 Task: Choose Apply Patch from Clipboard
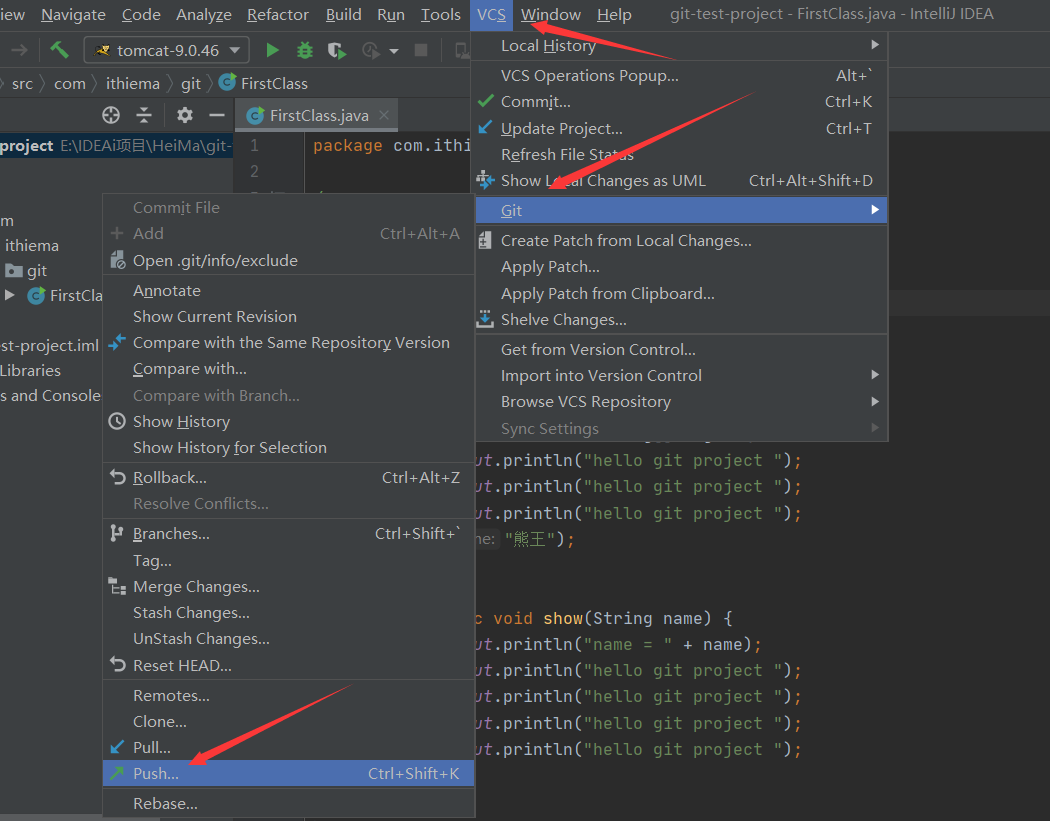click(680, 293)
